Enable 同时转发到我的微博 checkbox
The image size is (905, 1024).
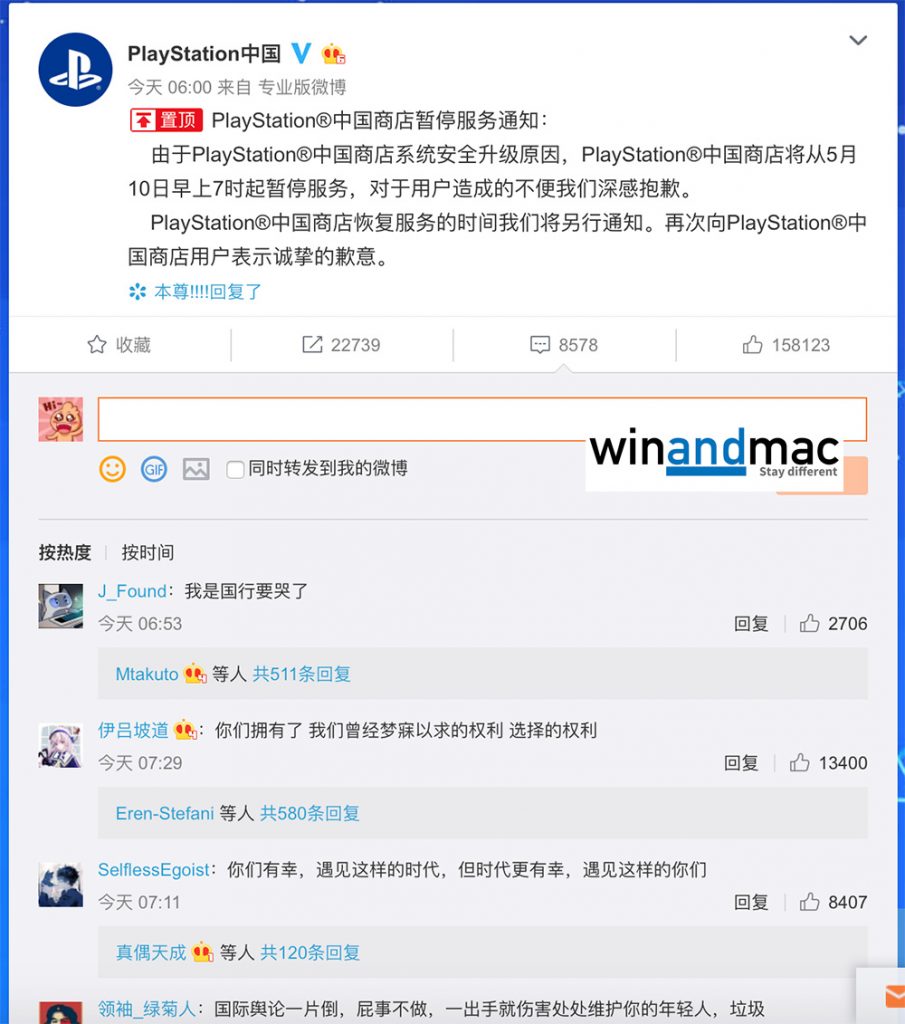pos(235,469)
